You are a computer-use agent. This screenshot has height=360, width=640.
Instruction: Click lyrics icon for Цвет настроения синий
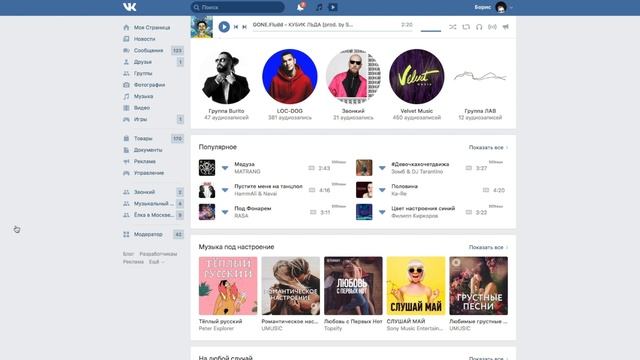pos(469,212)
